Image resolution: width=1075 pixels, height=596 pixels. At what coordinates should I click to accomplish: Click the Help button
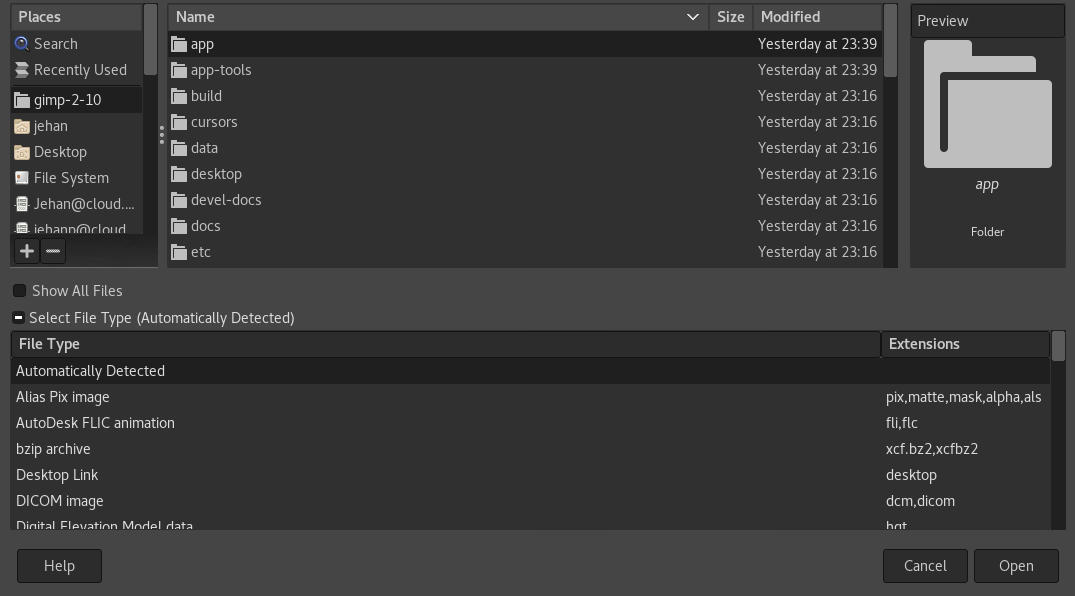coord(58,565)
